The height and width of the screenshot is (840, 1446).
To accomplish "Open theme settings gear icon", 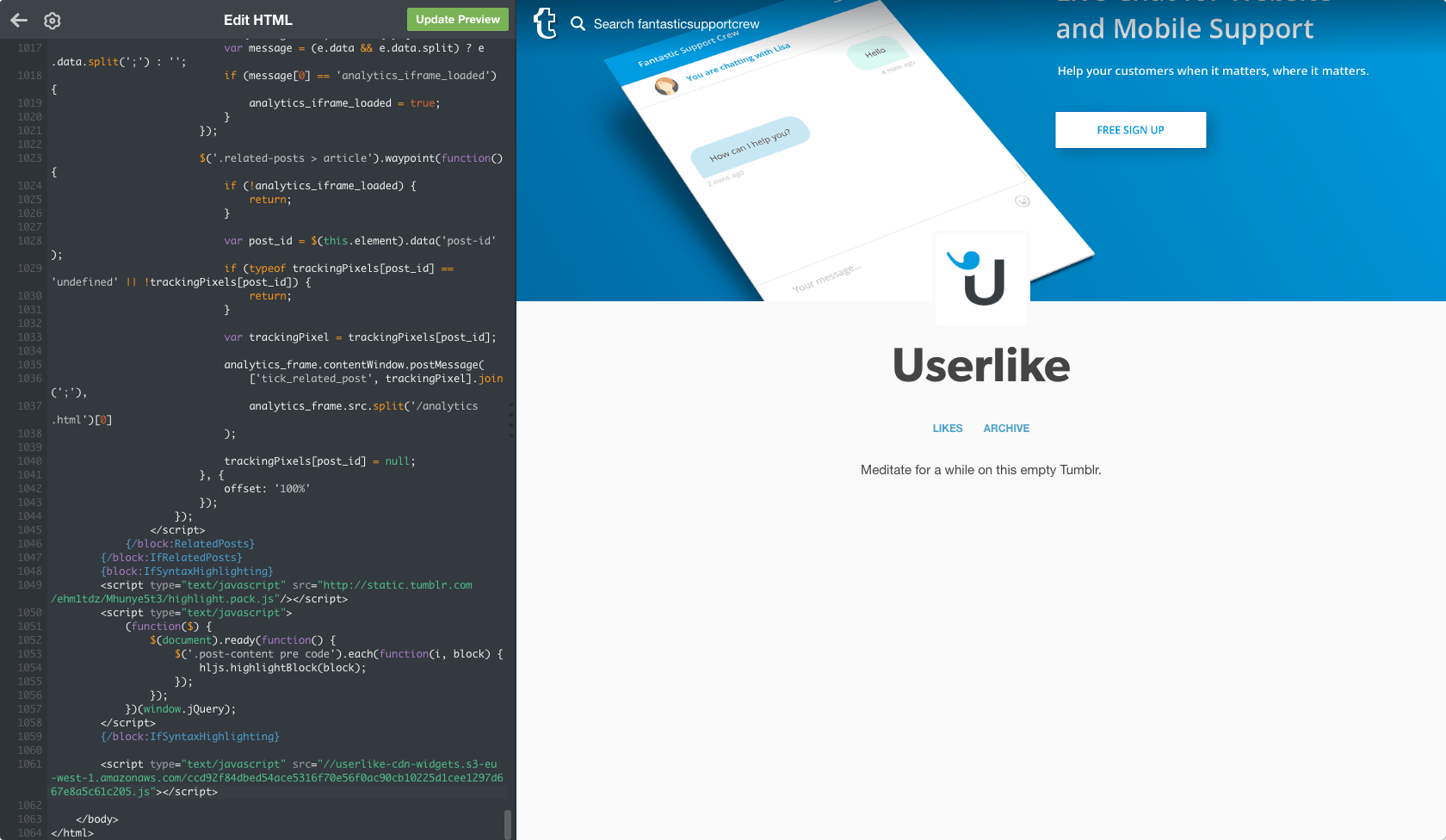I will pyautogui.click(x=53, y=21).
